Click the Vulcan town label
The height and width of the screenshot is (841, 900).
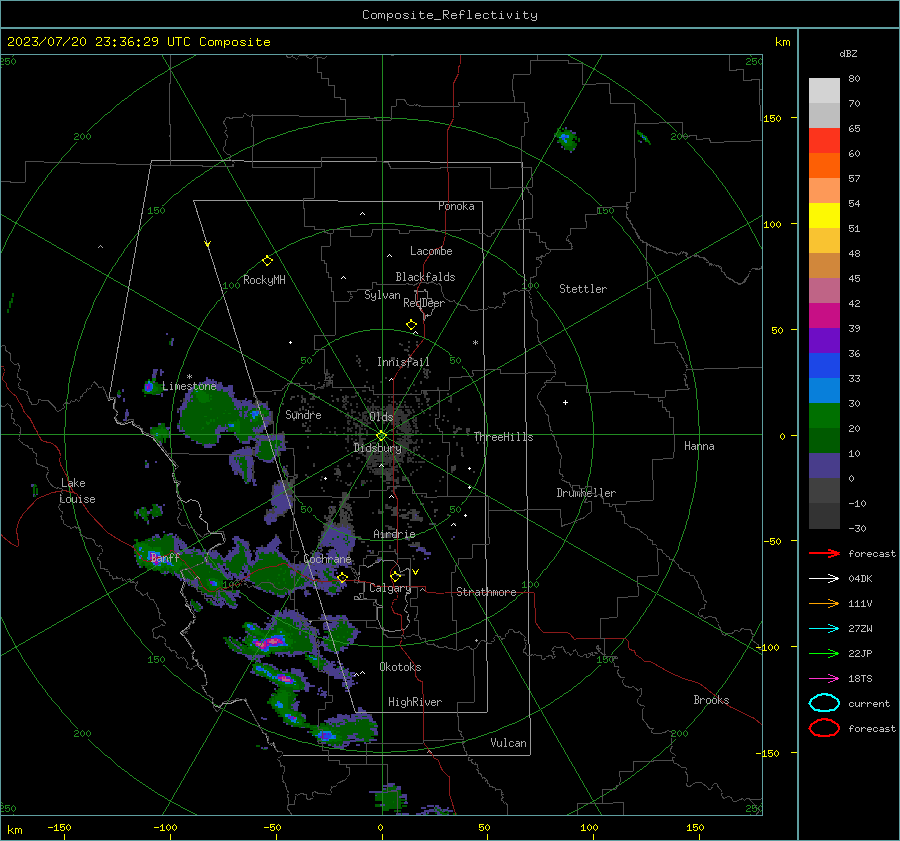click(x=508, y=743)
